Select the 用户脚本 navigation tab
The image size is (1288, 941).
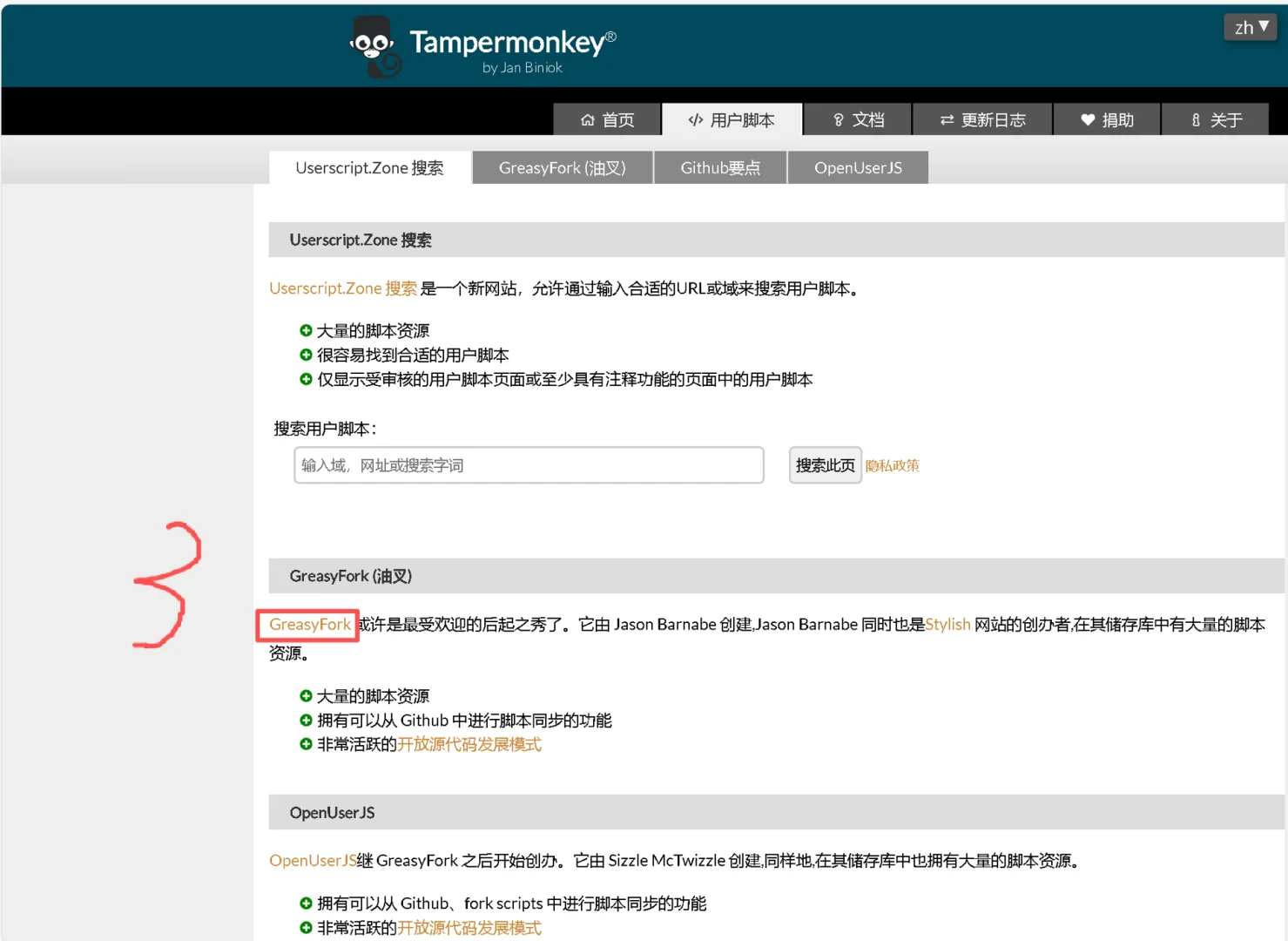point(732,119)
